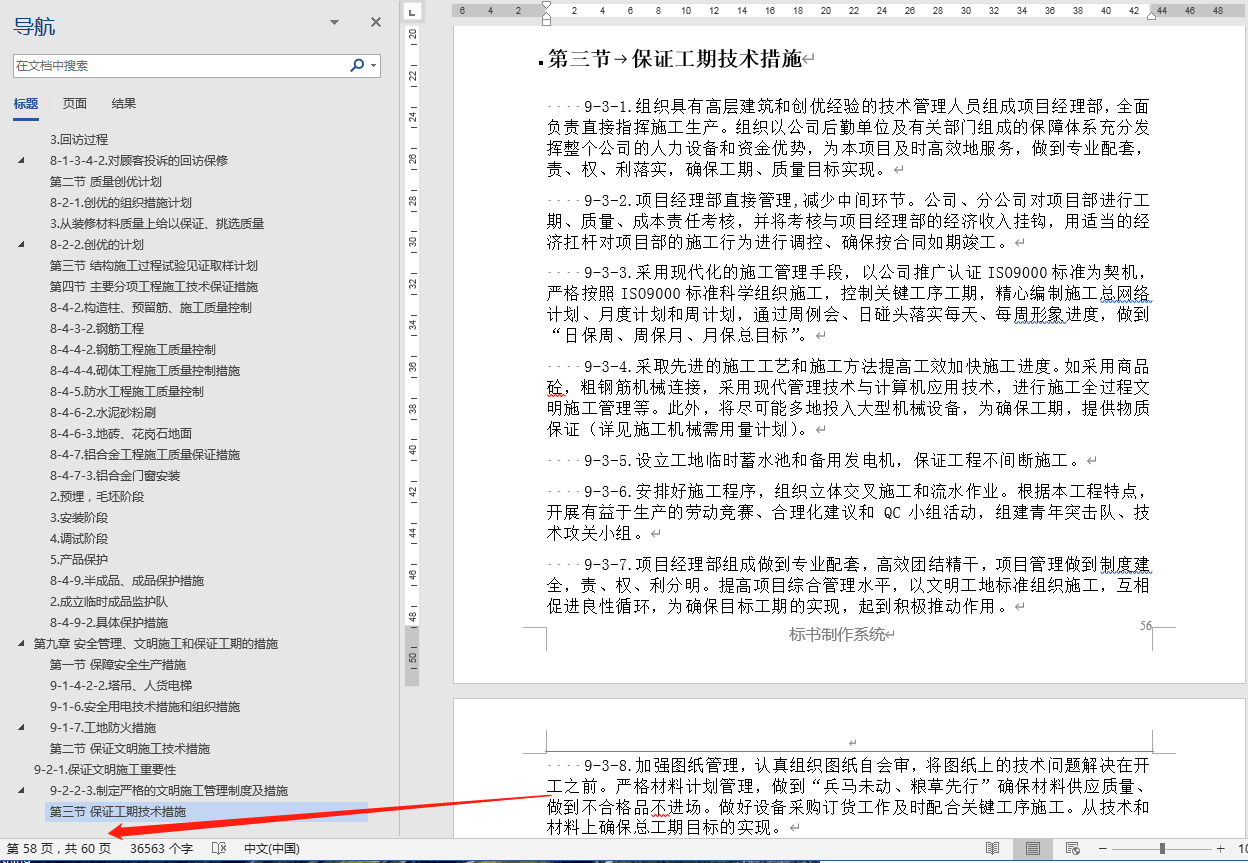Select heading 第三节 保证工期技术措施 in navigation

coord(121,811)
